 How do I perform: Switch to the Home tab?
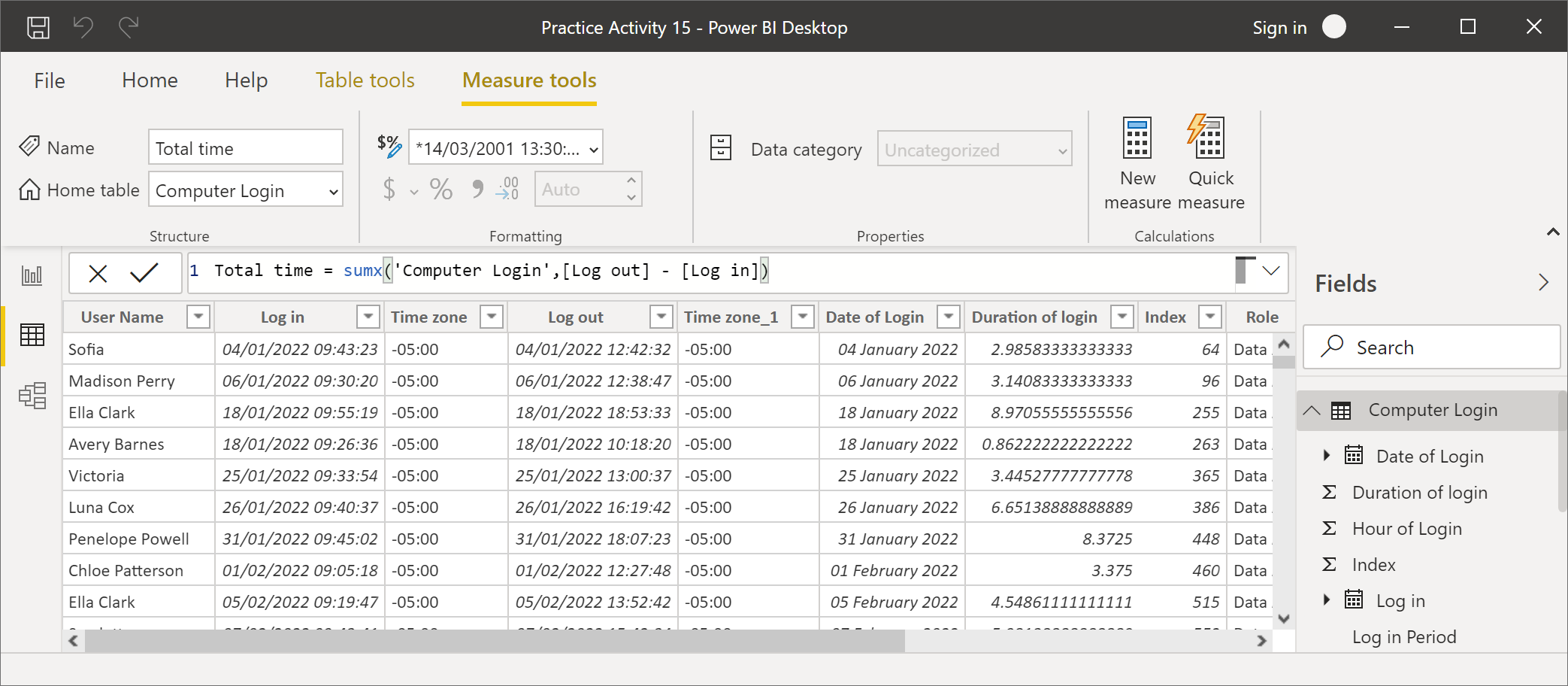[150, 80]
